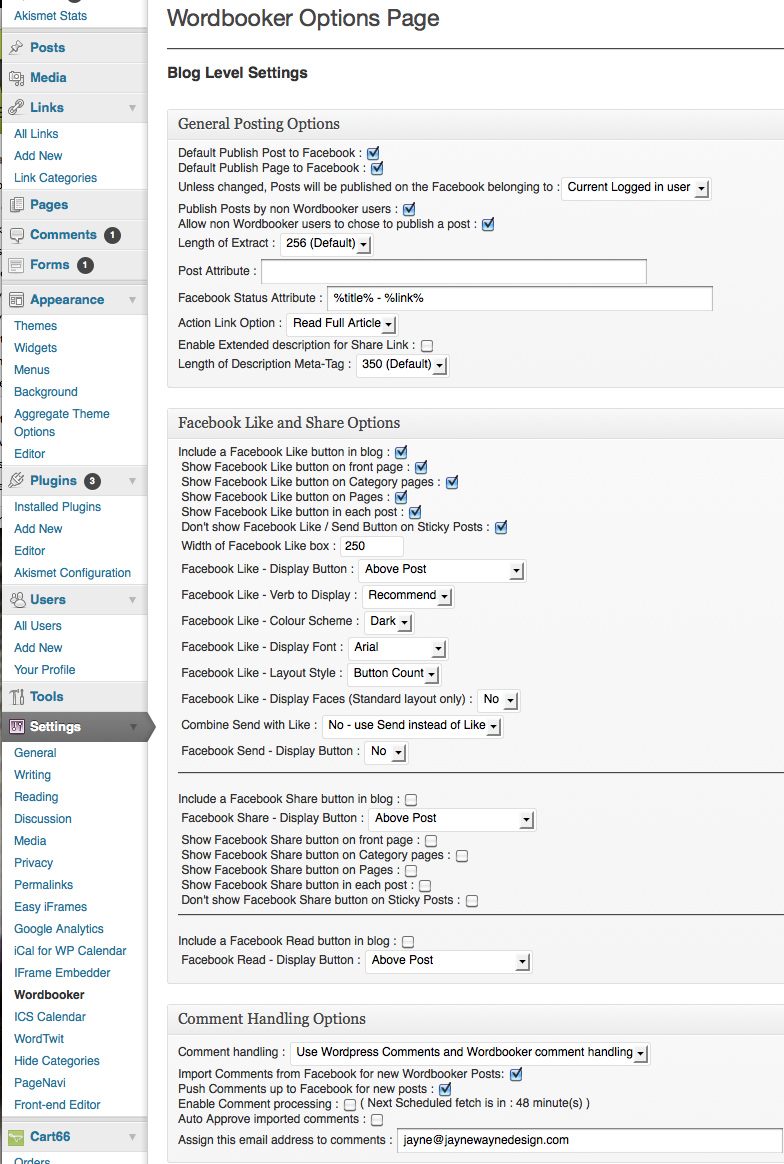784x1164 pixels.
Task: Go to Akismet Stats
Action: [x=50, y=16]
